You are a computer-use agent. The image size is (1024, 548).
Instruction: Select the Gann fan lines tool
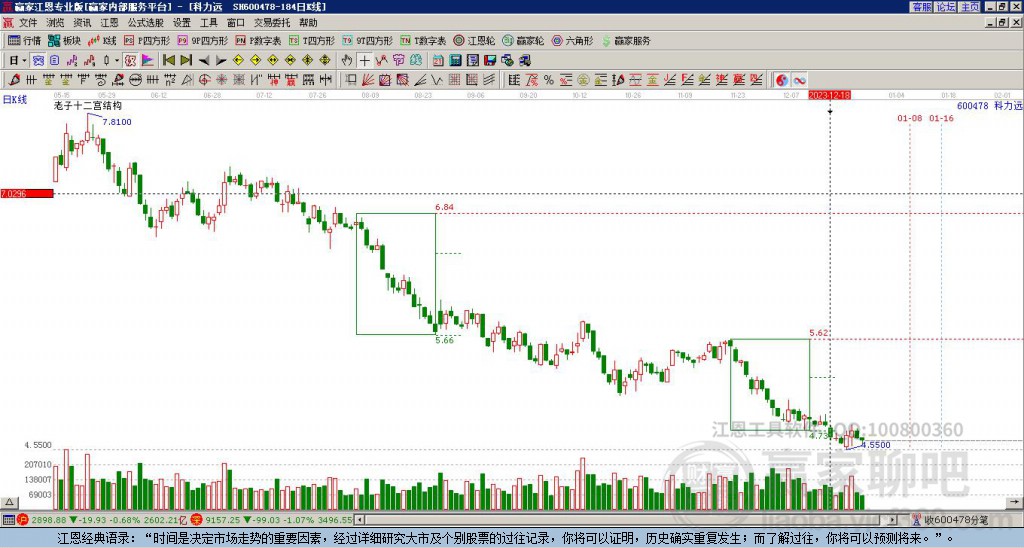point(368,80)
